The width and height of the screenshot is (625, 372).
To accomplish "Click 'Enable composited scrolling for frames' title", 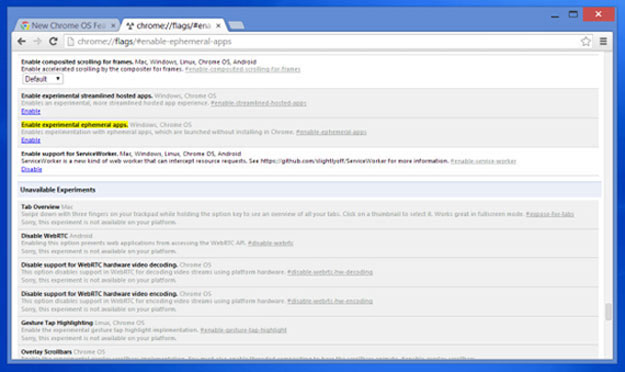I will click(x=77, y=62).
